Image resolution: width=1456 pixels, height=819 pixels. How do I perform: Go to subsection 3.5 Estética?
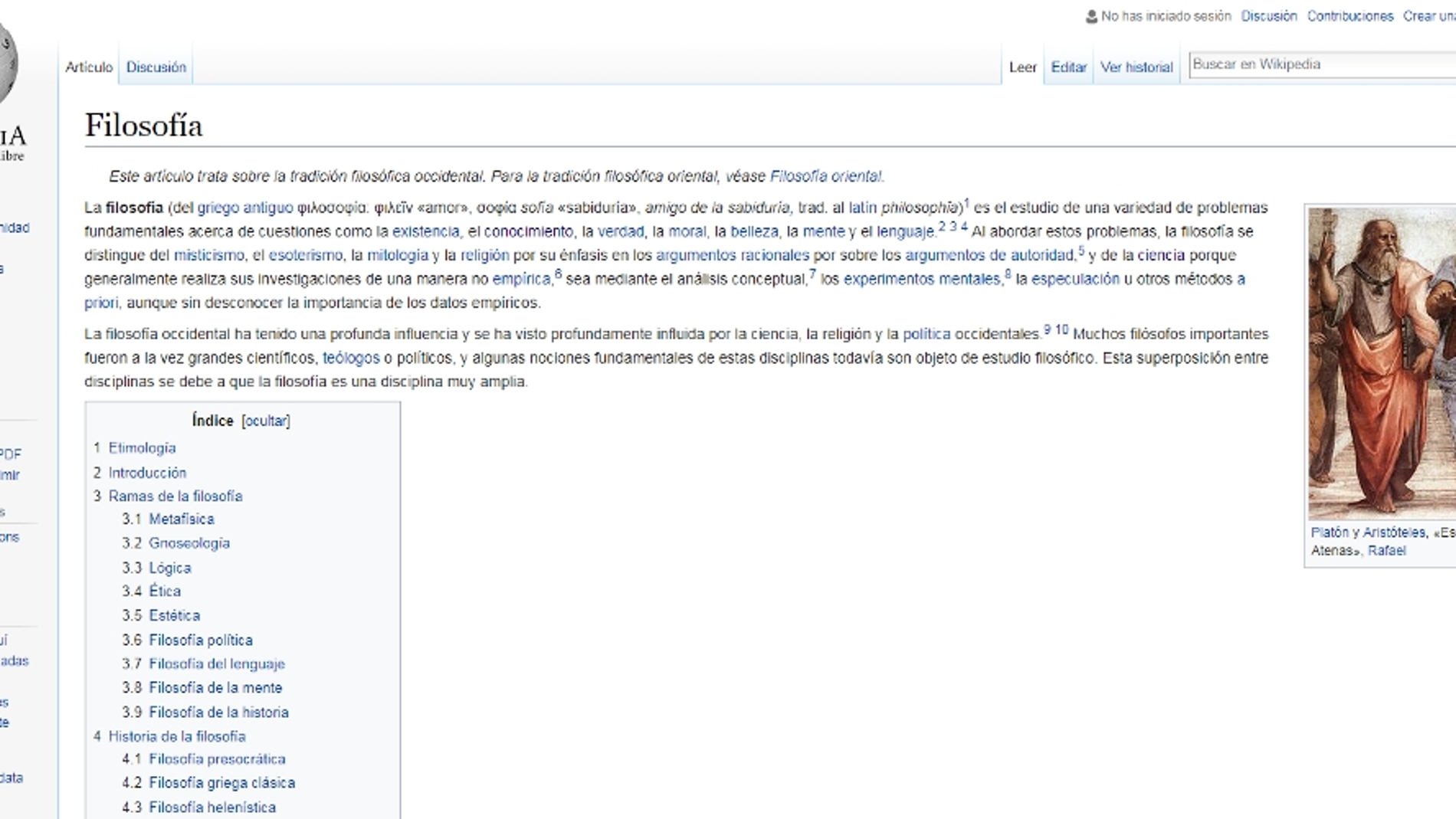pos(161,616)
